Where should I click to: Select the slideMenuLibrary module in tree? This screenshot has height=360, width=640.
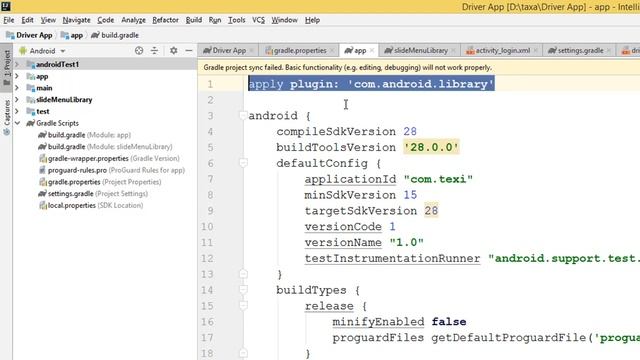coord(59,100)
